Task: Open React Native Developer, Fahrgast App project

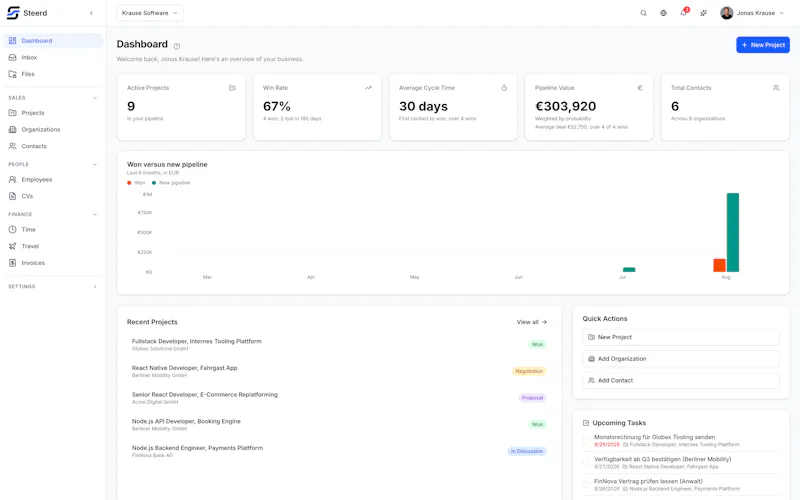Action: (339, 371)
